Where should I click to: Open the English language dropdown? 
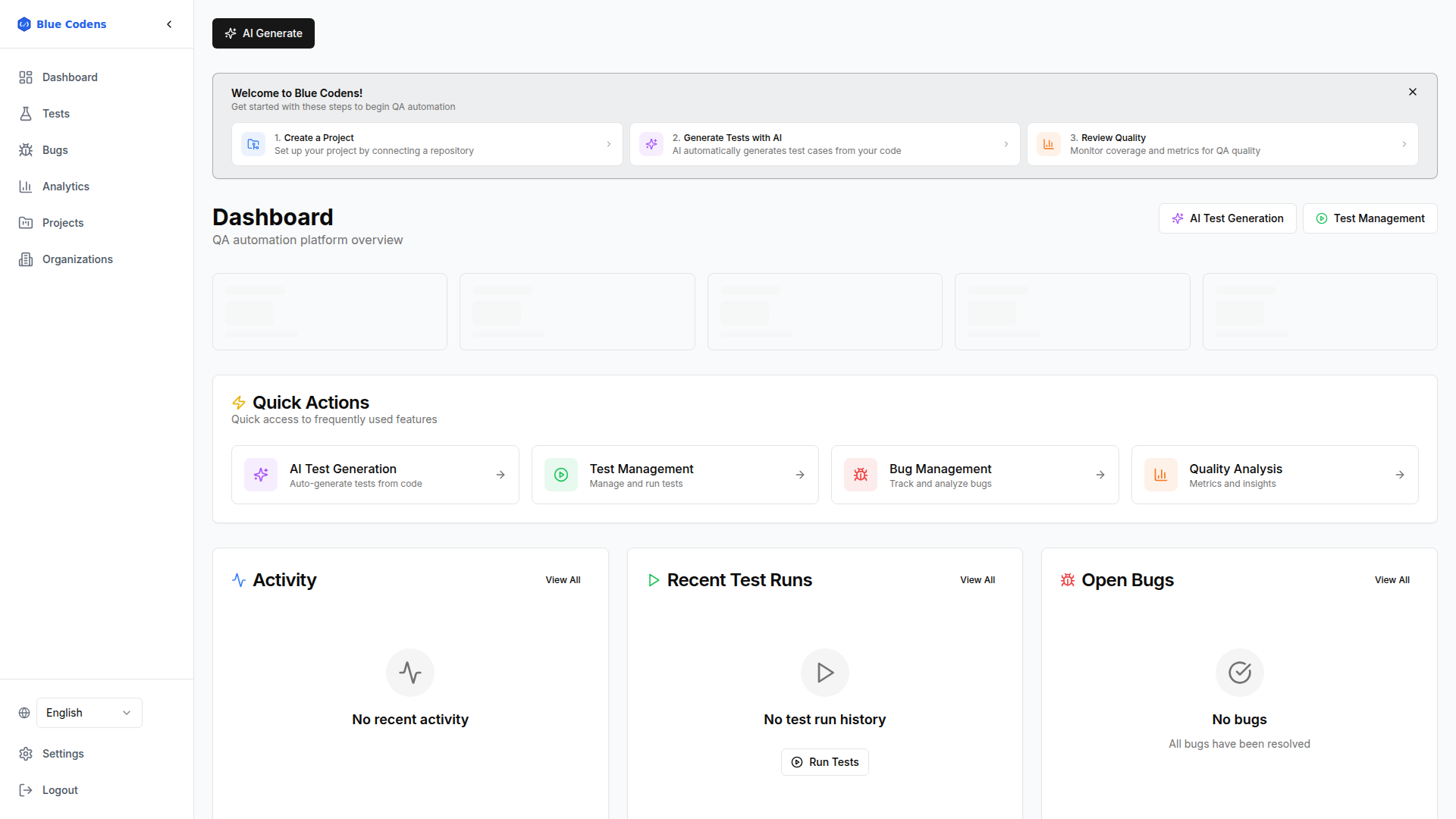coord(89,713)
